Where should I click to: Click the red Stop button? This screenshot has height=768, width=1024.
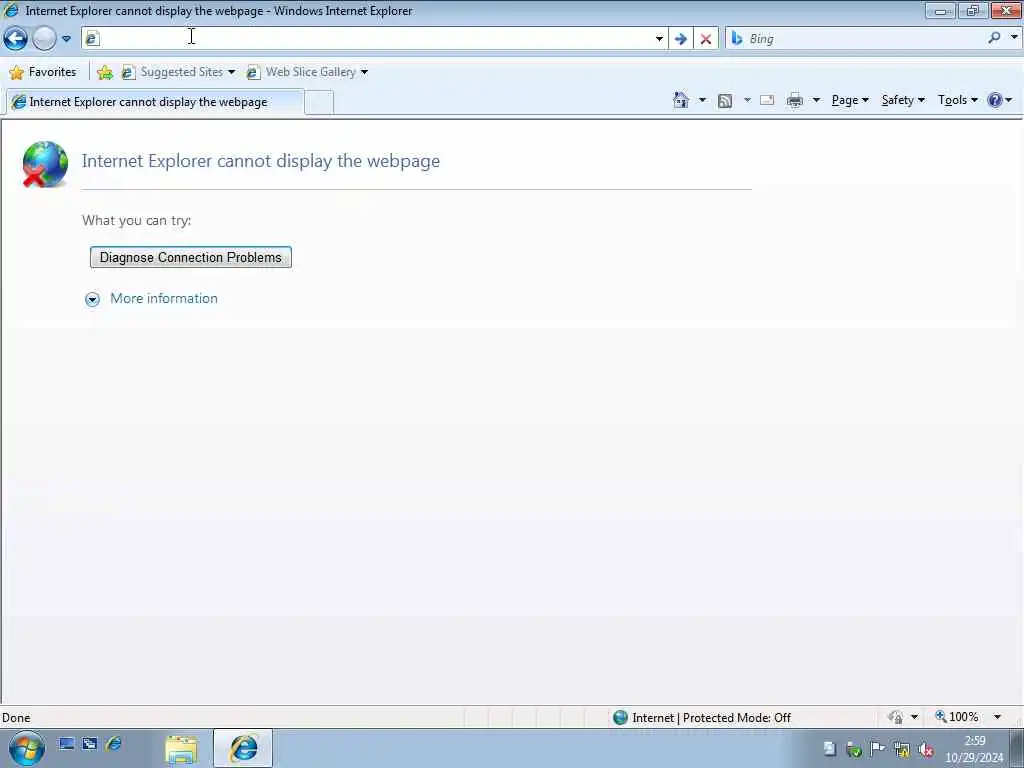[705, 39]
